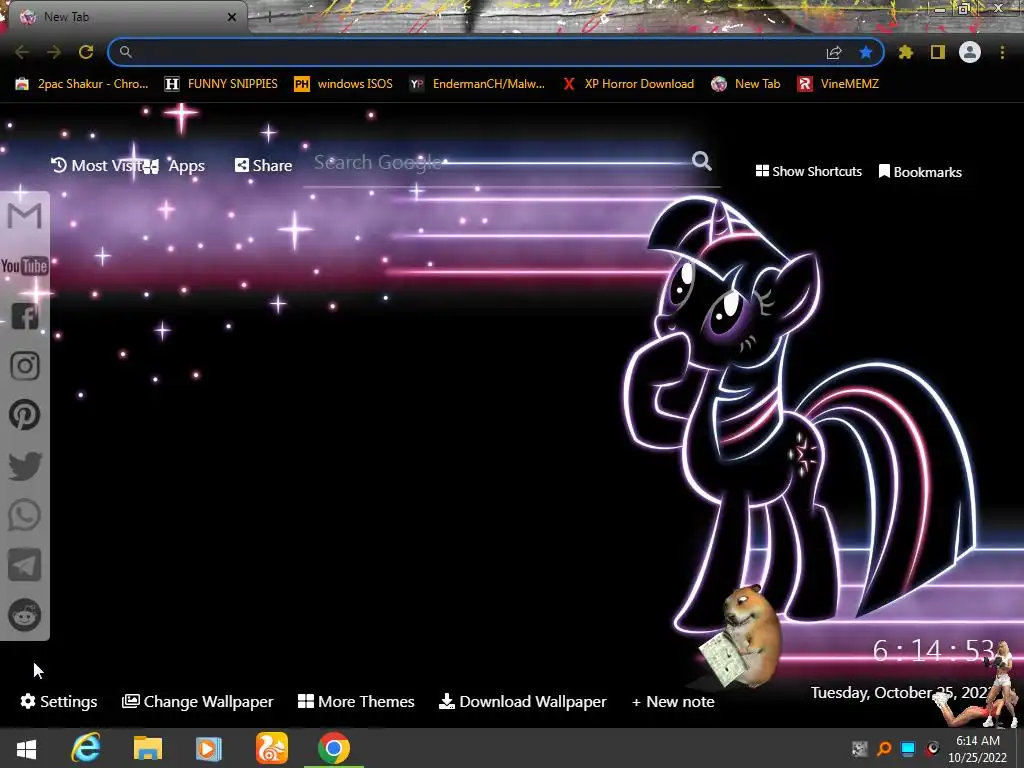
Task: Go forward with the forward arrow
Action: click(x=54, y=52)
